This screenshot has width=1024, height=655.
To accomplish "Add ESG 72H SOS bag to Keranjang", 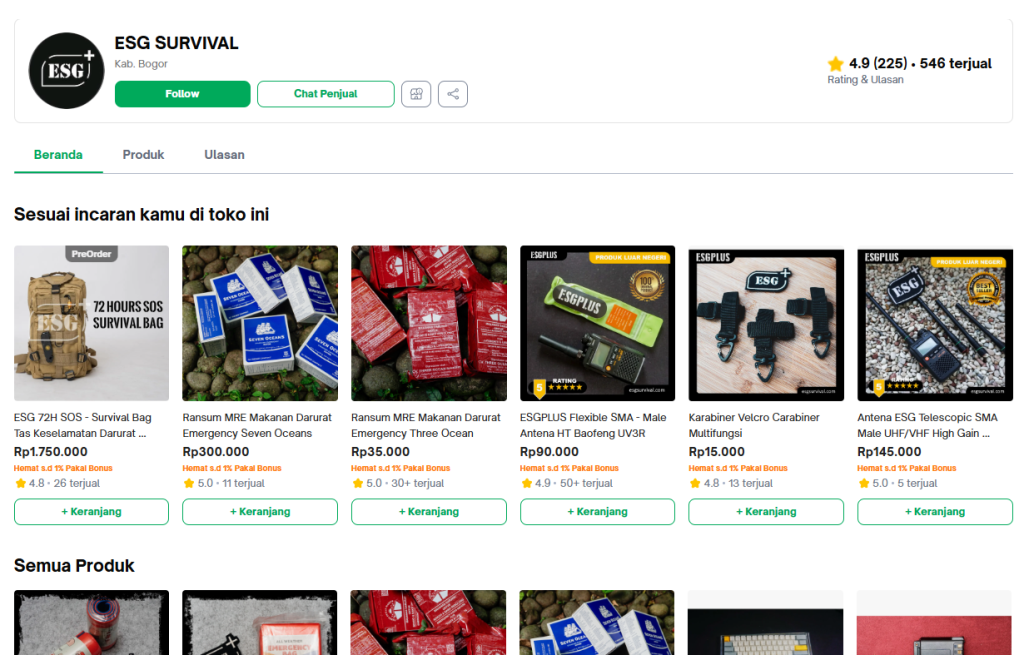I will (91, 511).
